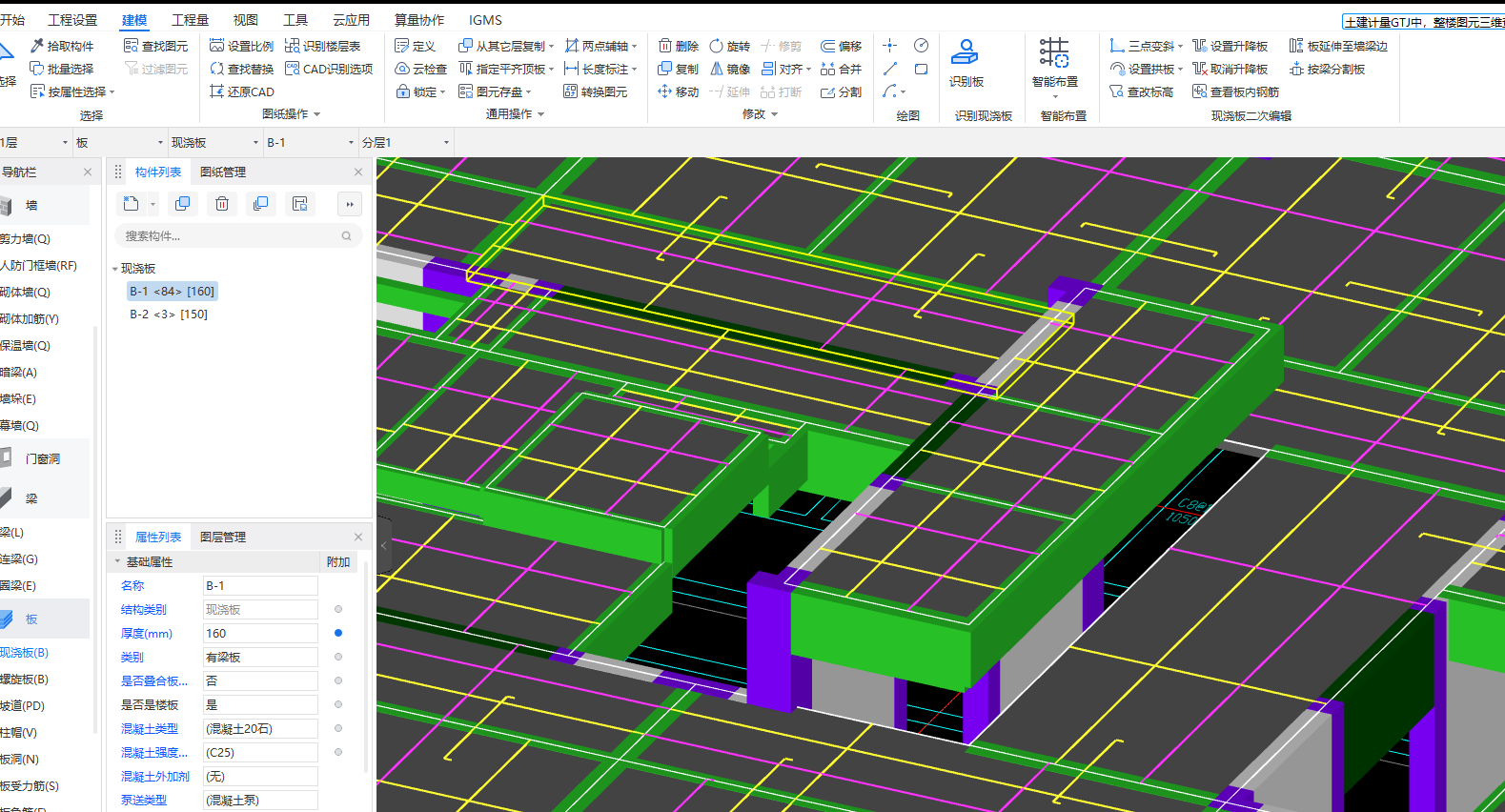
Task: Toggle the 类别 additional attribute radio
Action: pyautogui.click(x=338, y=657)
